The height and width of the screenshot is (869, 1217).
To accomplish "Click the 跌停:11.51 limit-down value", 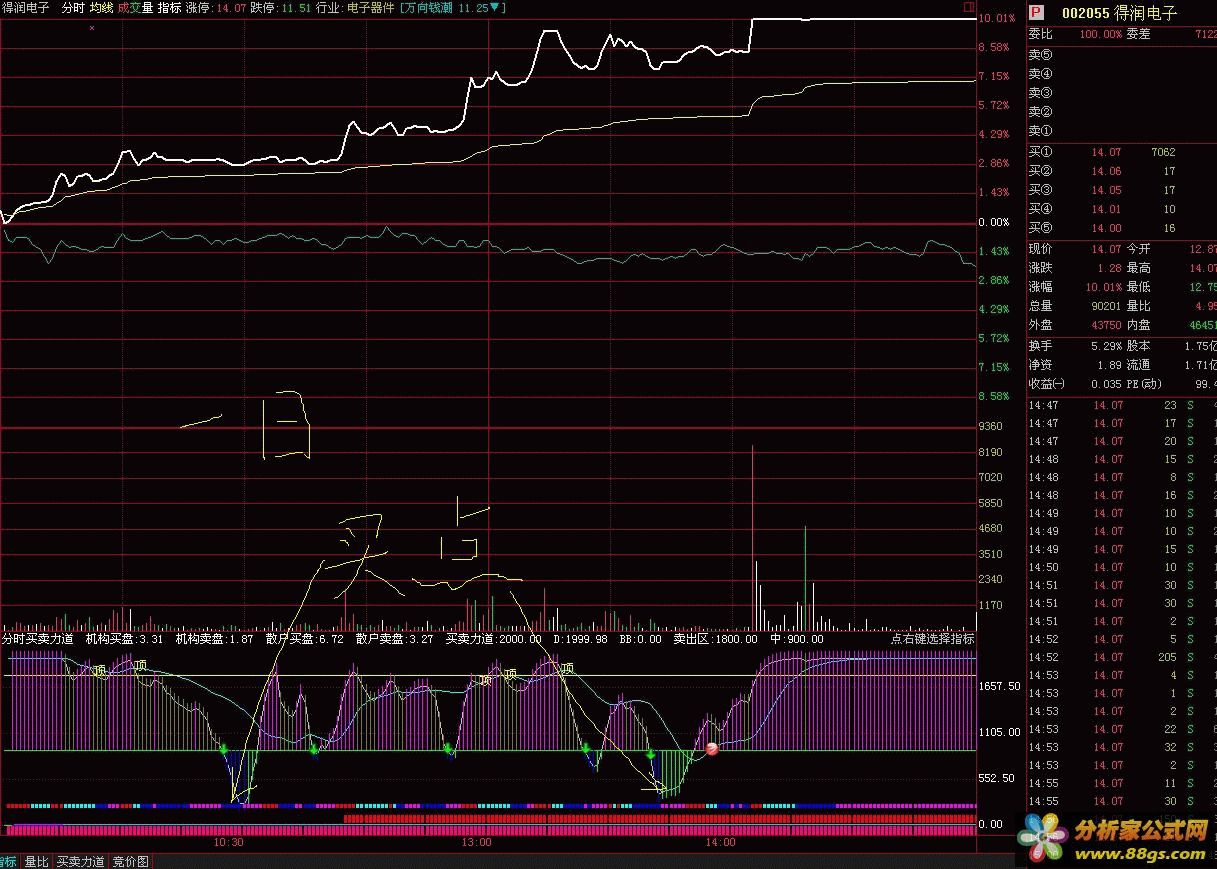I will 280,7.
